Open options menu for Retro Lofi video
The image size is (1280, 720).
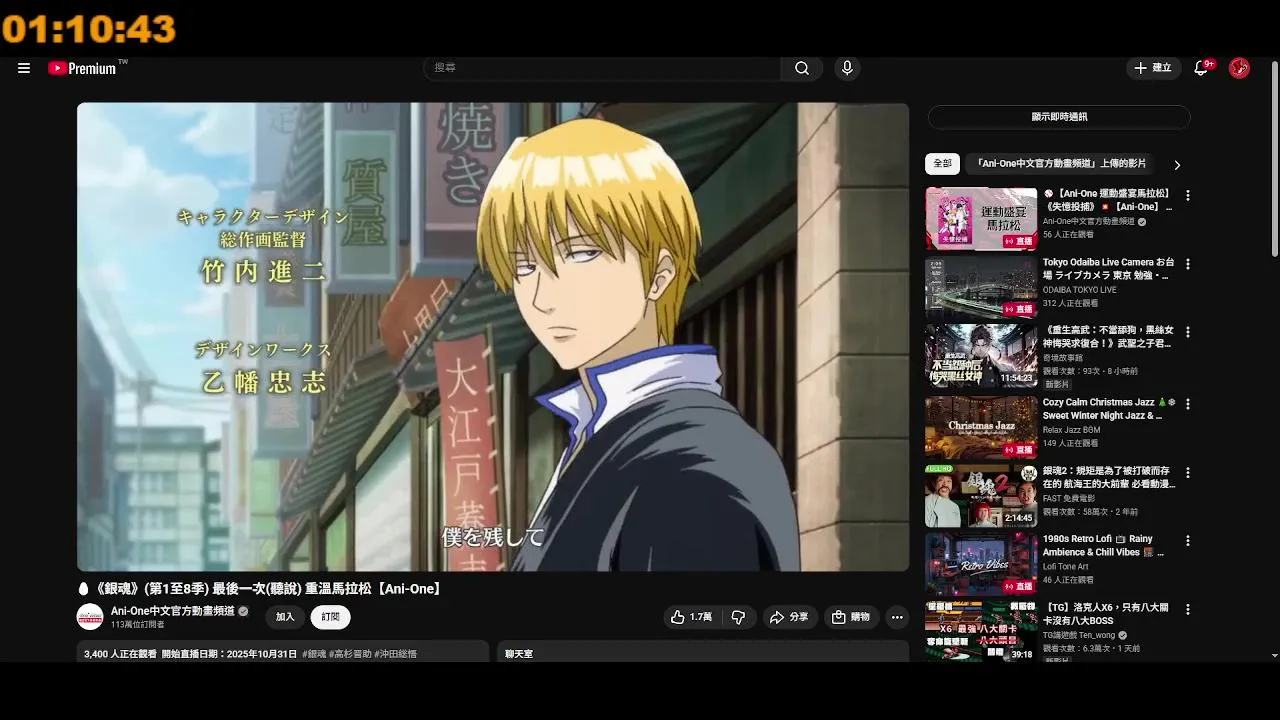coord(1188,540)
